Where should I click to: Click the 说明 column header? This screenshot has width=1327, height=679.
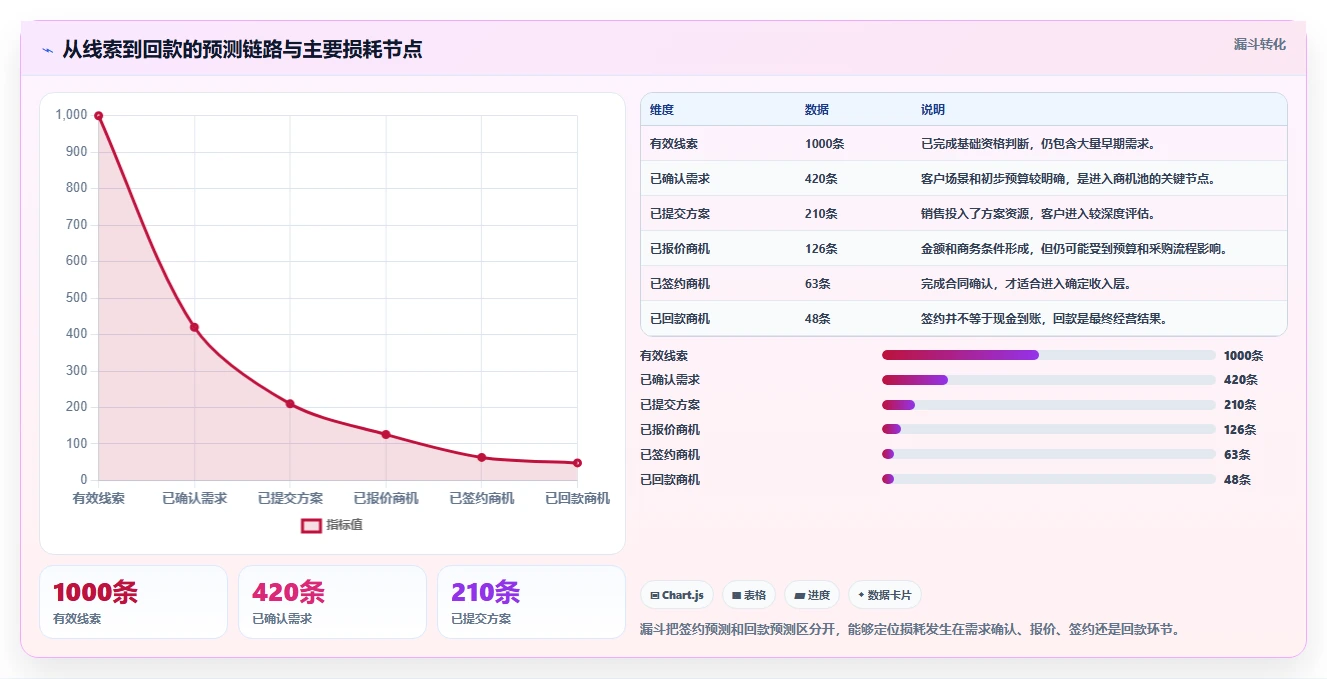(933, 110)
